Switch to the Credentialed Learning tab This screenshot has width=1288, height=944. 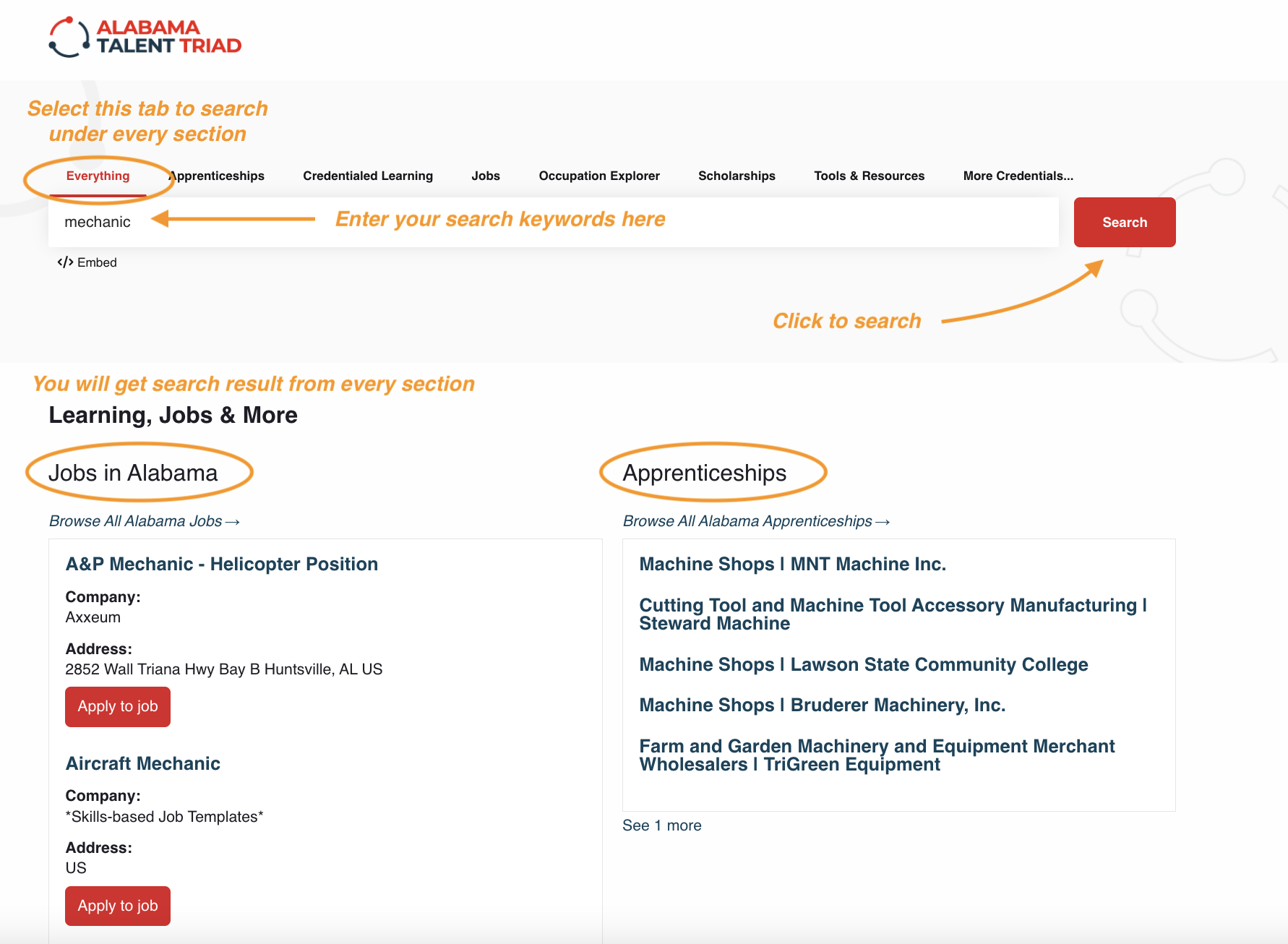pyautogui.click(x=367, y=176)
